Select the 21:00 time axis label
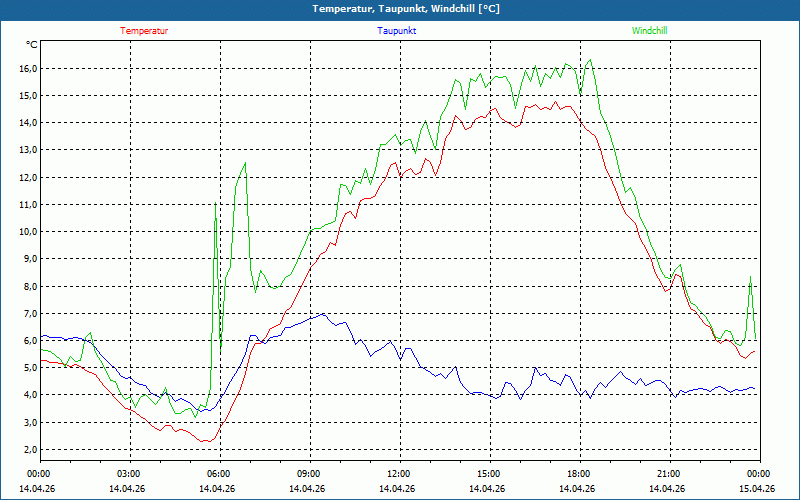The height and width of the screenshot is (500, 800). 669,474
